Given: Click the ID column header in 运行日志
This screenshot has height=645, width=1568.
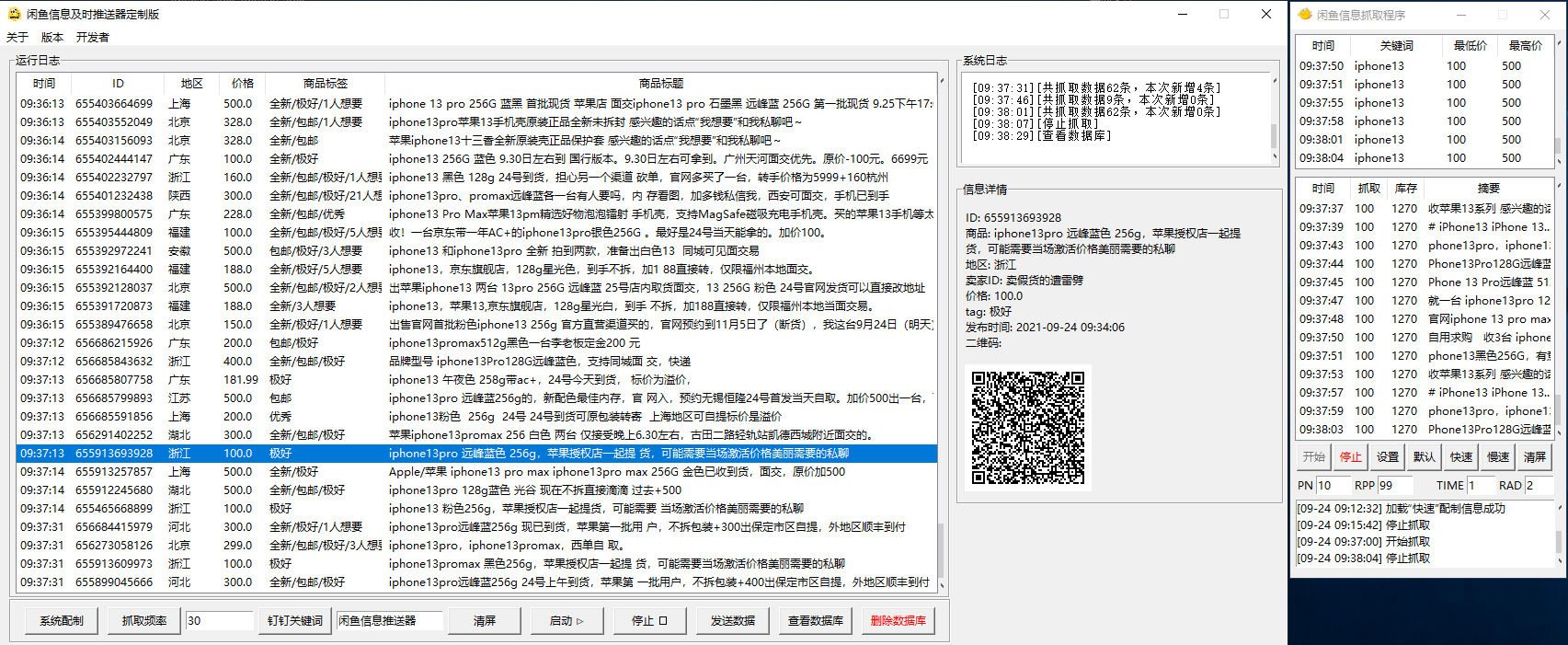Looking at the screenshot, I should point(118,84).
